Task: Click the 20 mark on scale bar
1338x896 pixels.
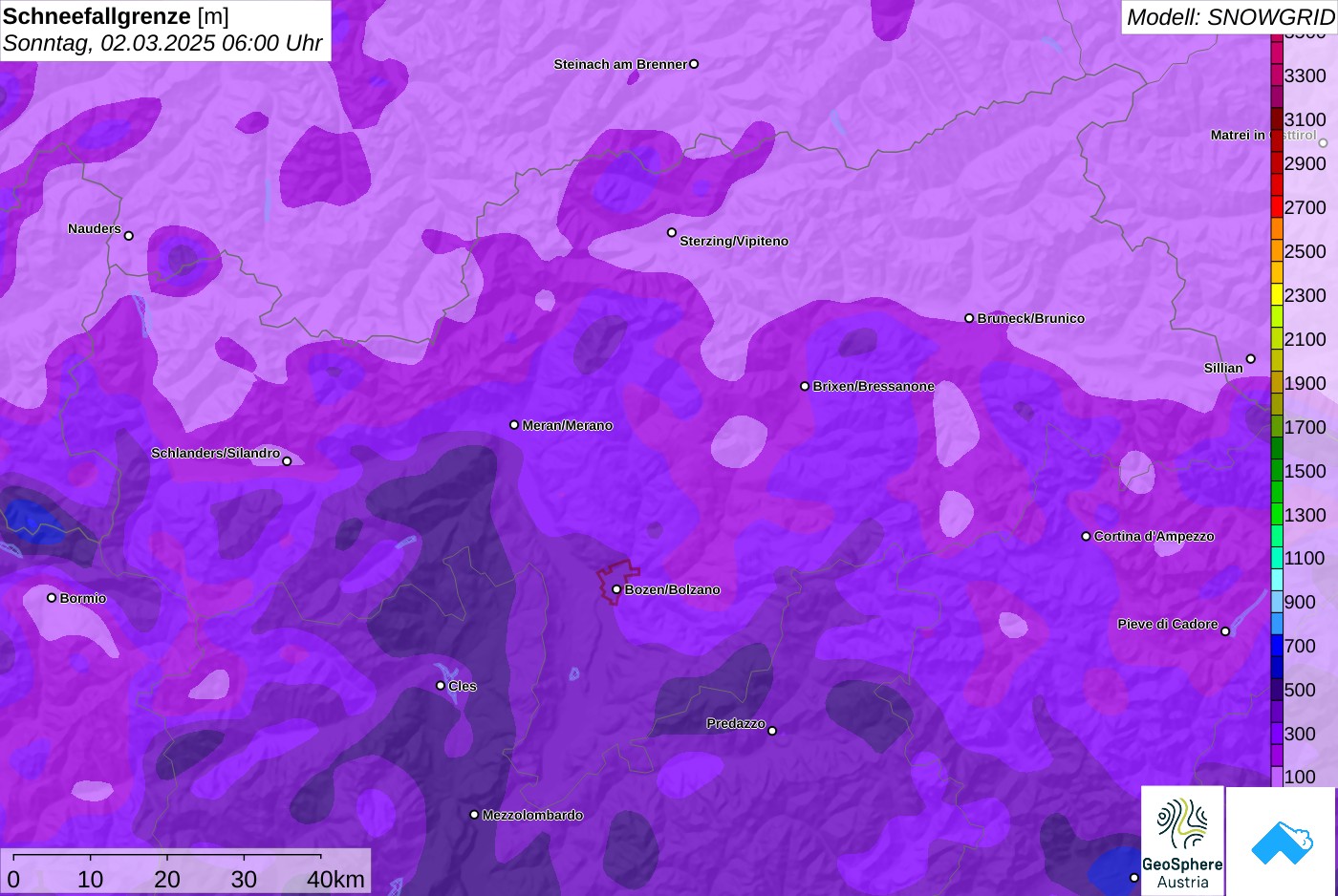Action: (167, 880)
